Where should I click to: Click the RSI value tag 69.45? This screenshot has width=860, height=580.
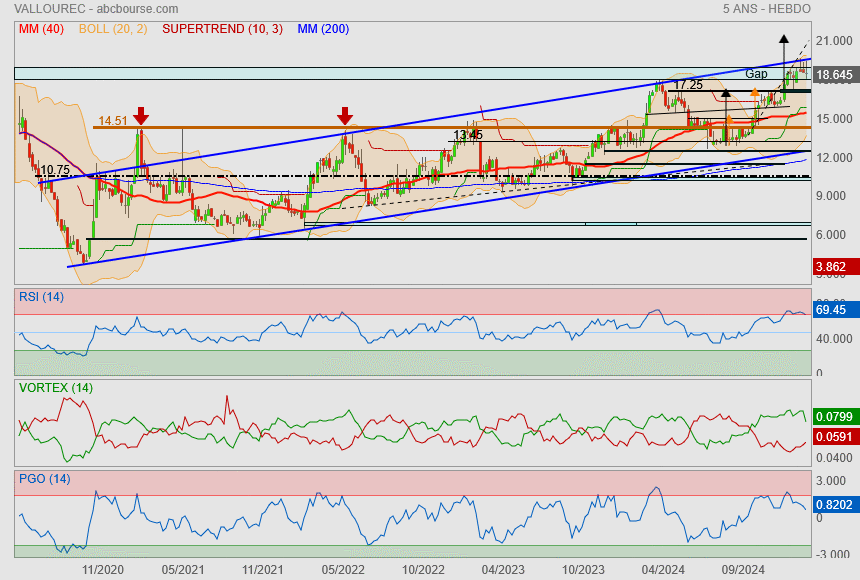(835, 309)
